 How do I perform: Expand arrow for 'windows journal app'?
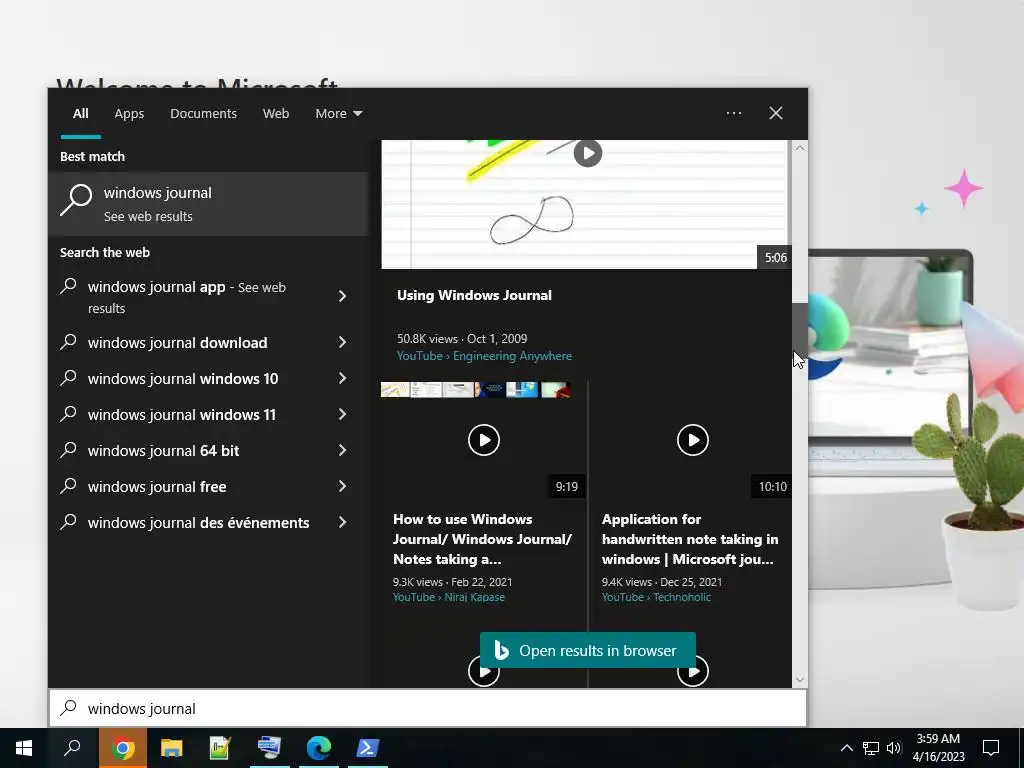(x=342, y=296)
